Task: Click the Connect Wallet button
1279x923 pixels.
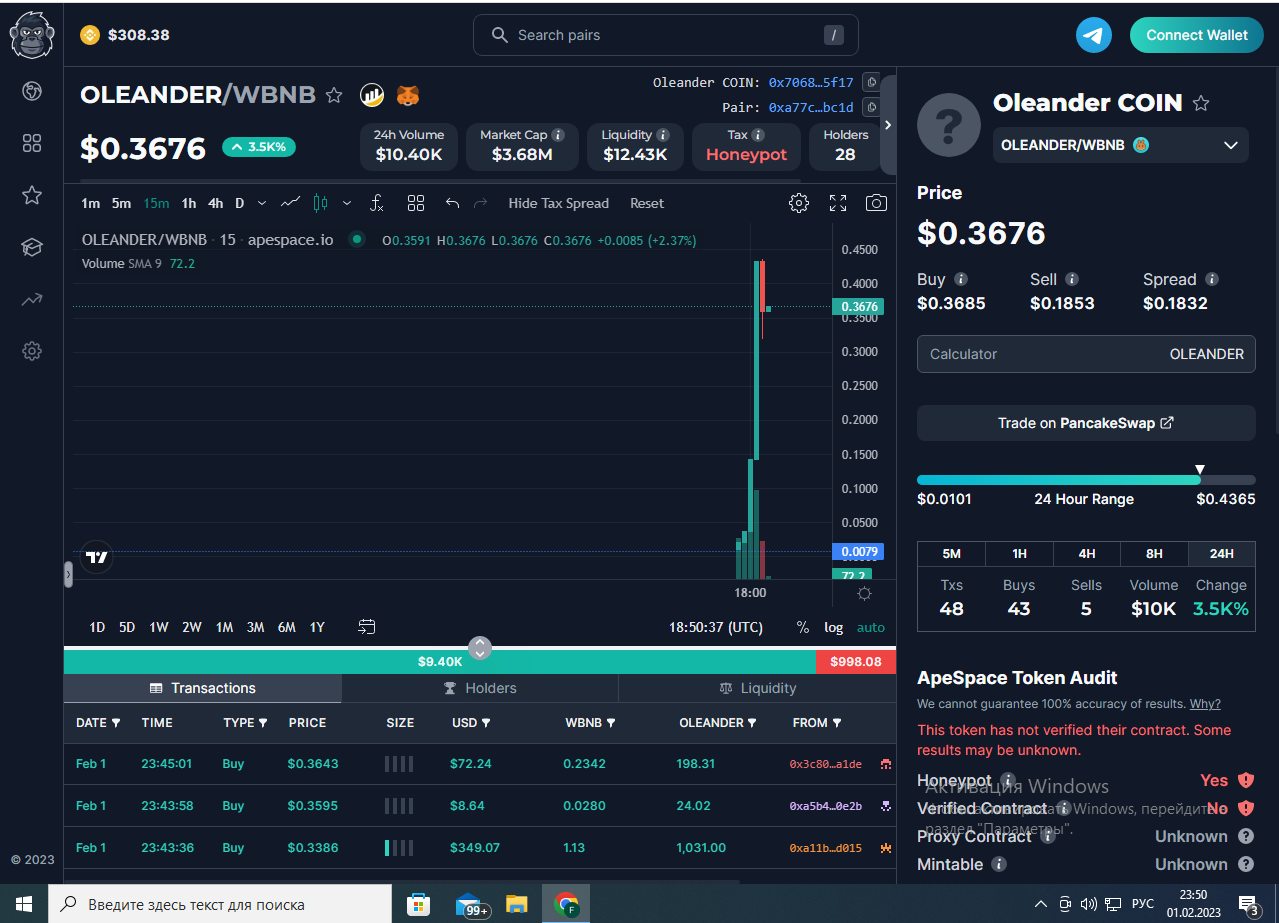Action: click(1196, 35)
